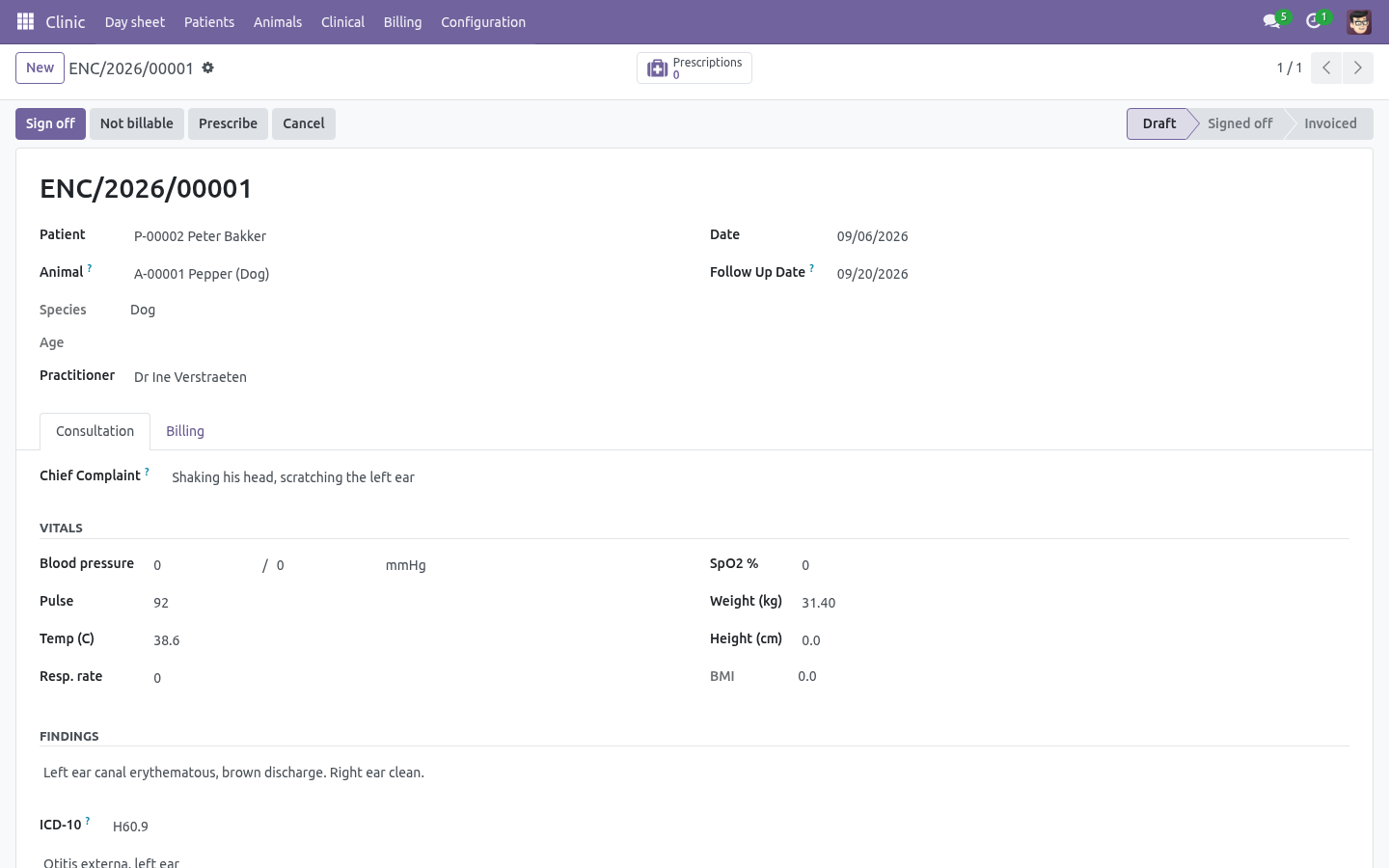Viewport: 1389px width, 868px height.
Task: Open the Configuration menu
Action: tap(483, 22)
